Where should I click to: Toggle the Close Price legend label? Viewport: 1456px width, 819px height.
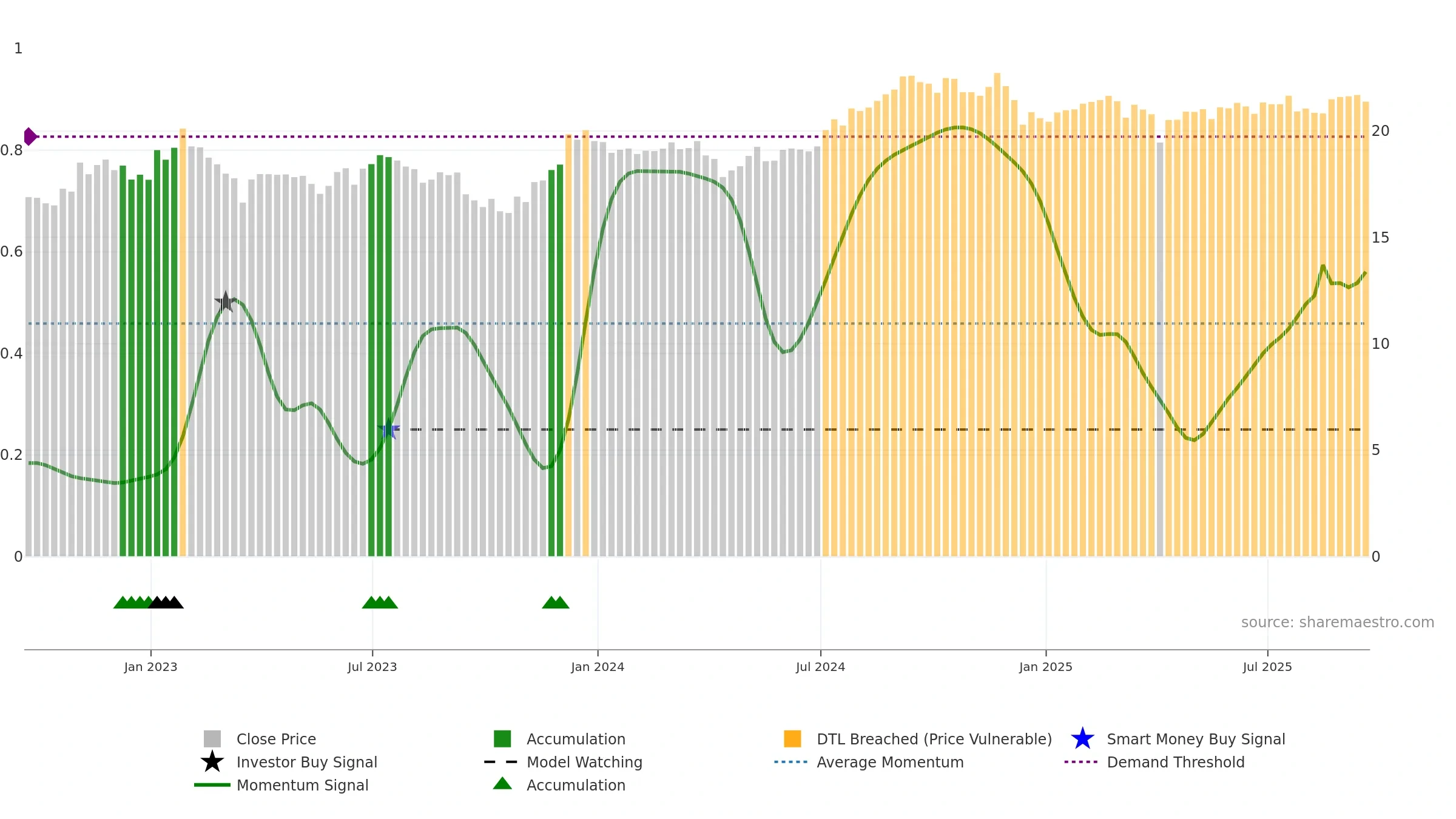click(x=276, y=739)
